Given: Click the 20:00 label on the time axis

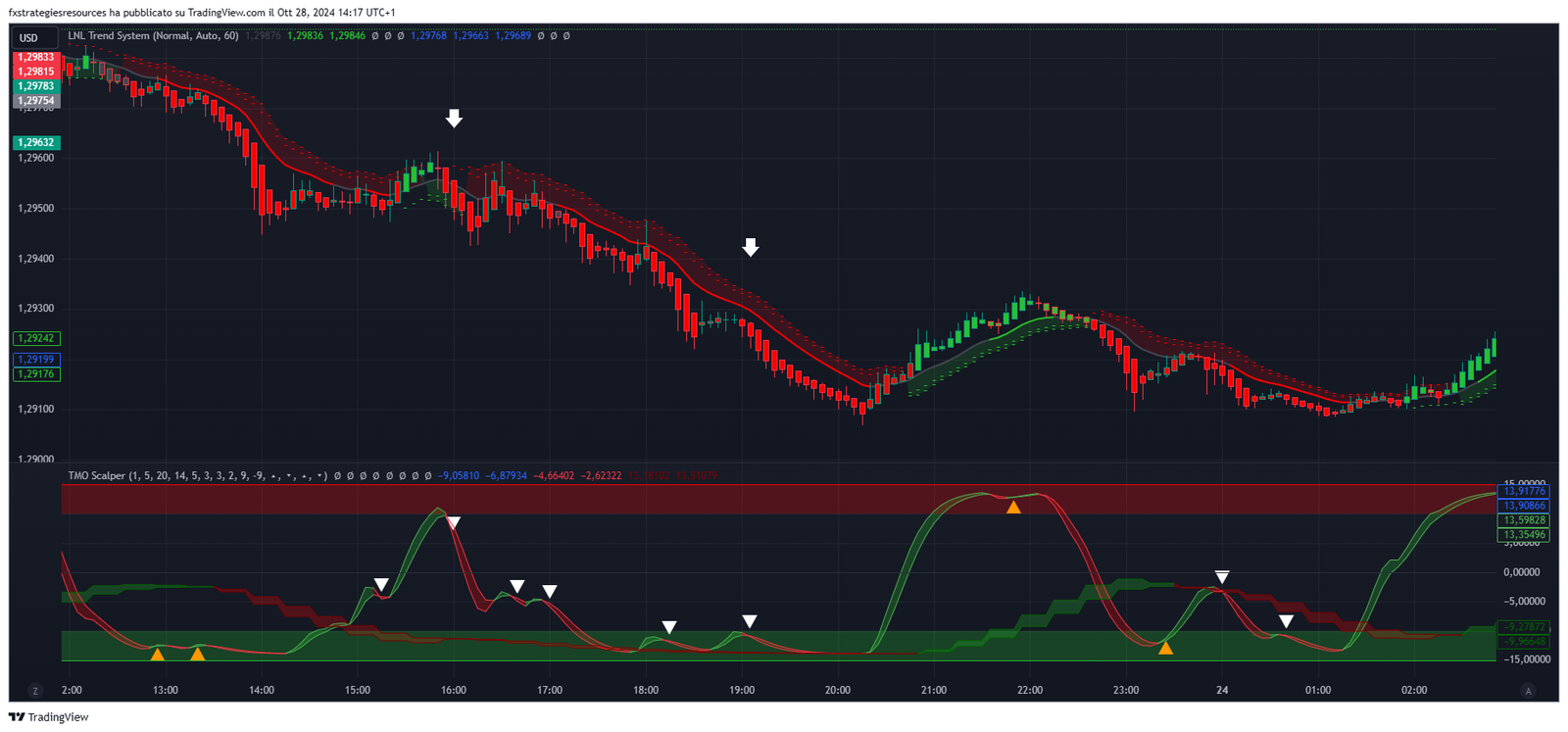Looking at the screenshot, I should pyautogui.click(x=838, y=690).
